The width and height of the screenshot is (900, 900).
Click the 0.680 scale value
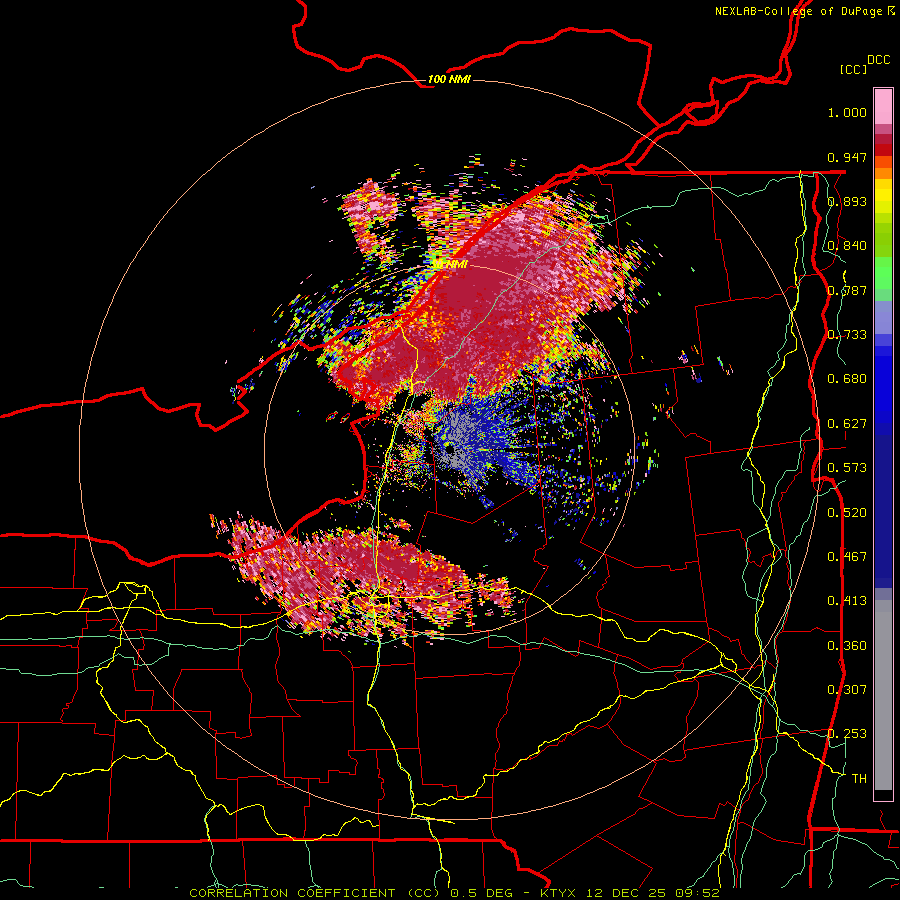(x=847, y=379)
